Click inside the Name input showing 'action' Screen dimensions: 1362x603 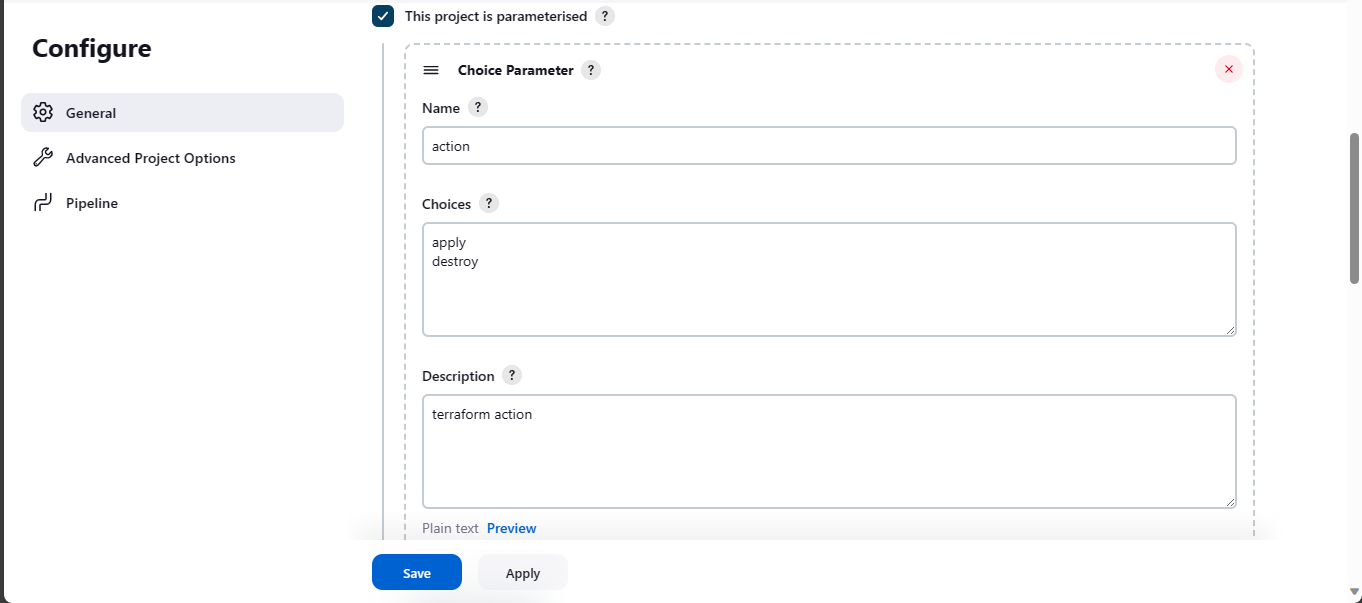click(x=829, y=145)
